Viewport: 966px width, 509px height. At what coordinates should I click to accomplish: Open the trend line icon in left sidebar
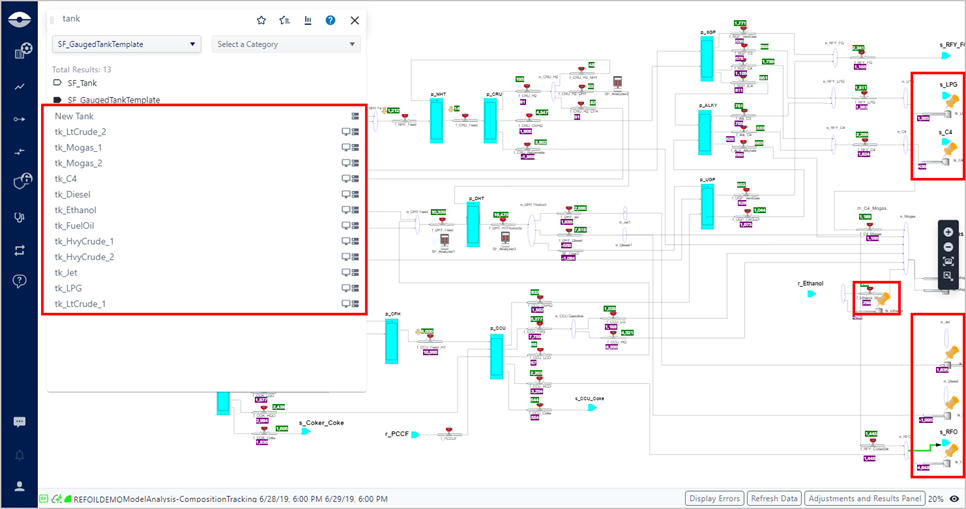click(19, 87)
